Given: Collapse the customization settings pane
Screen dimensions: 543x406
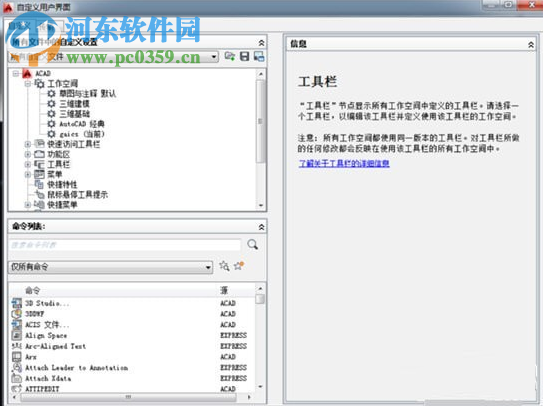Looking at the screenshot, I should coord(261,43).
